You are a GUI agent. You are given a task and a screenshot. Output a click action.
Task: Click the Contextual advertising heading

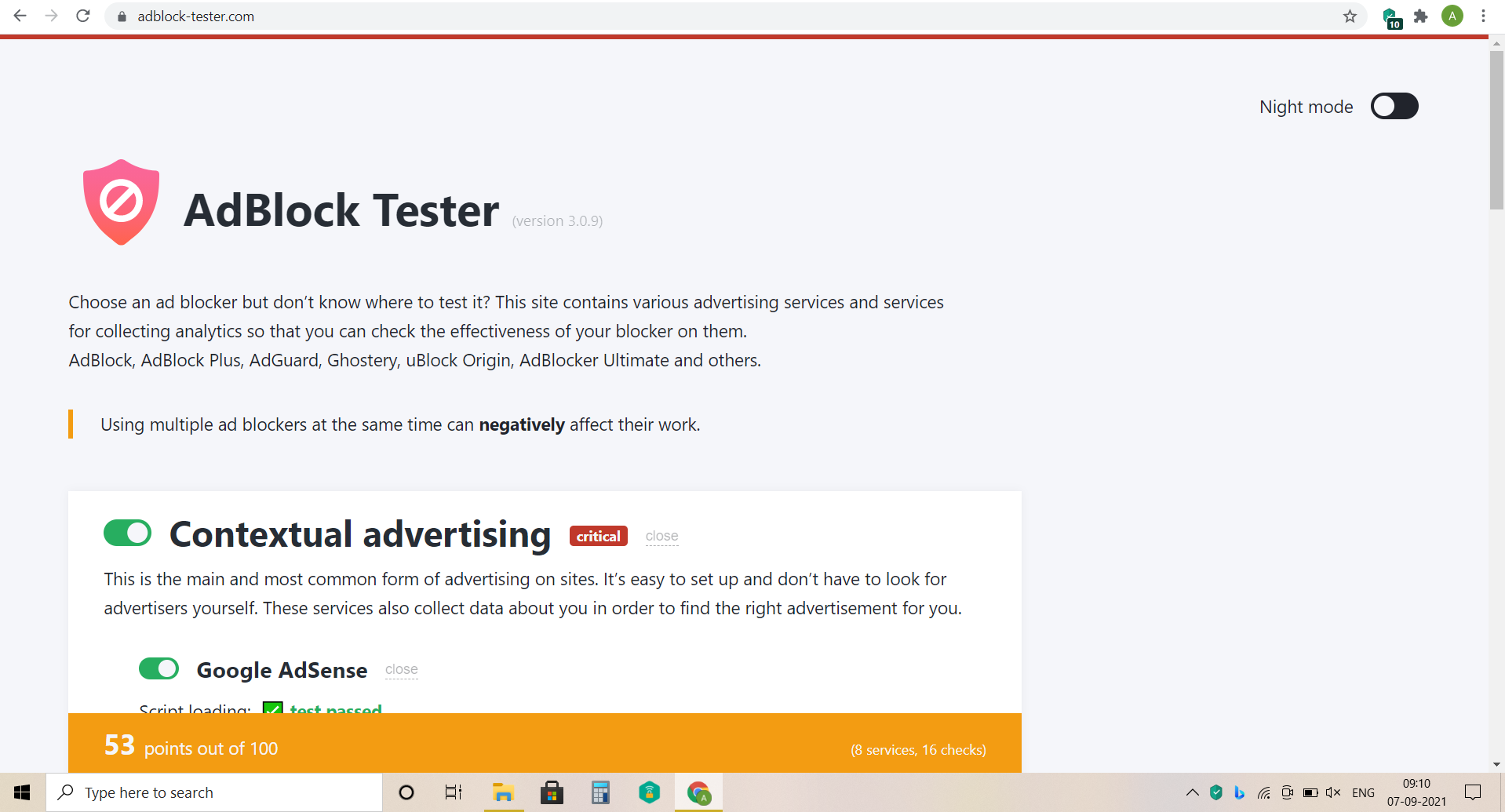[360, 534]
